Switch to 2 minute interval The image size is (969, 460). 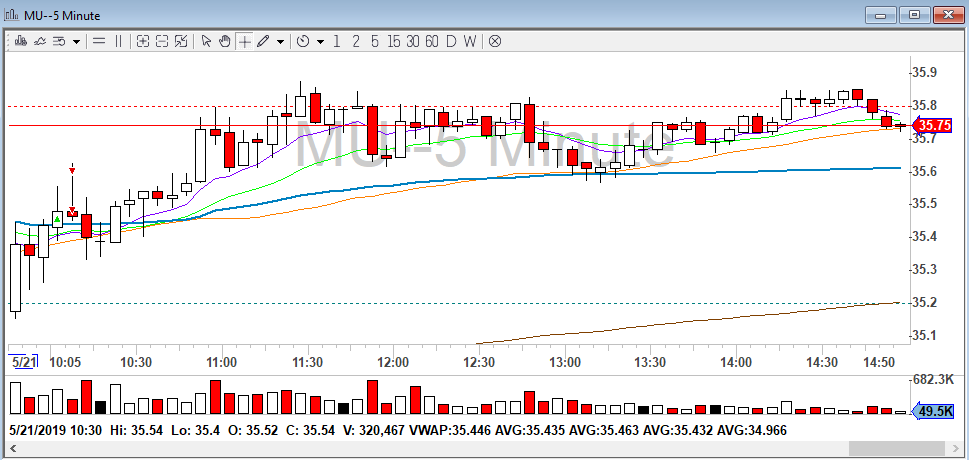coord(356,41)
